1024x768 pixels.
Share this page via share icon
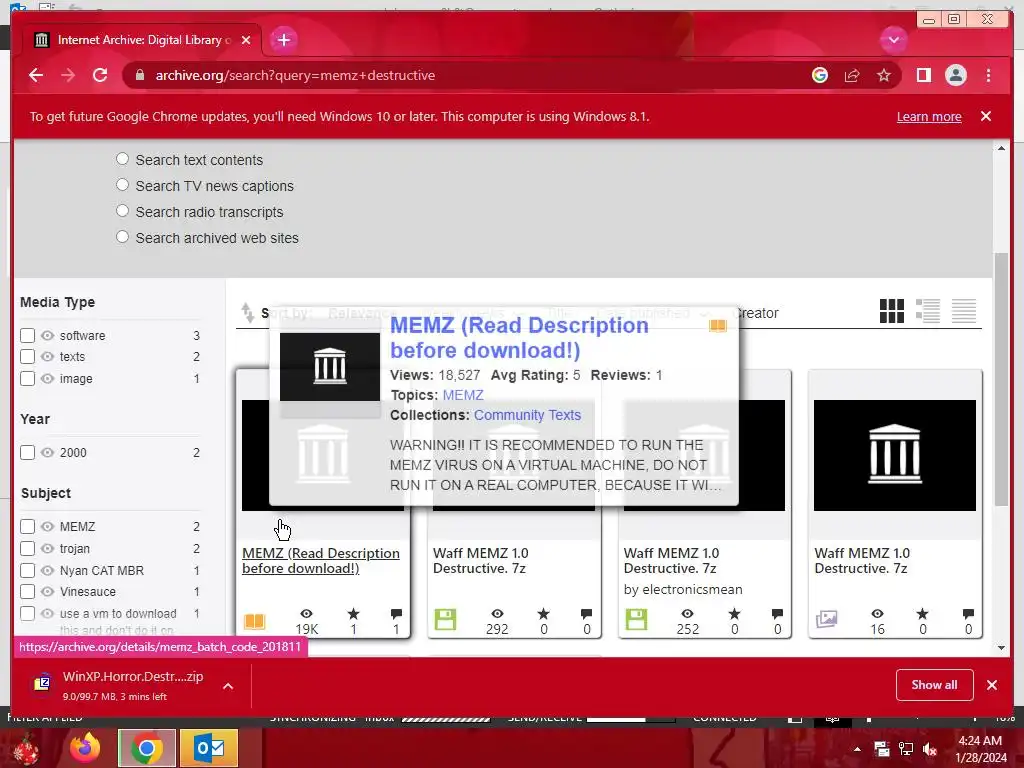point(852,75)
